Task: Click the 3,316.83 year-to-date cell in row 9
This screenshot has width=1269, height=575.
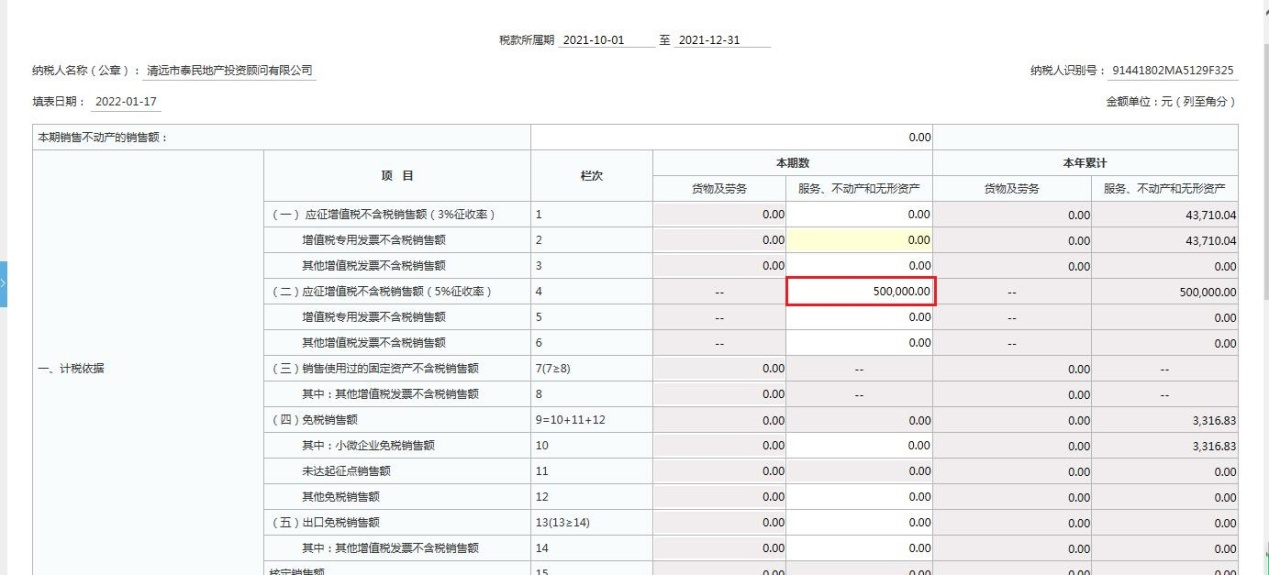Action: (1165, 420)
